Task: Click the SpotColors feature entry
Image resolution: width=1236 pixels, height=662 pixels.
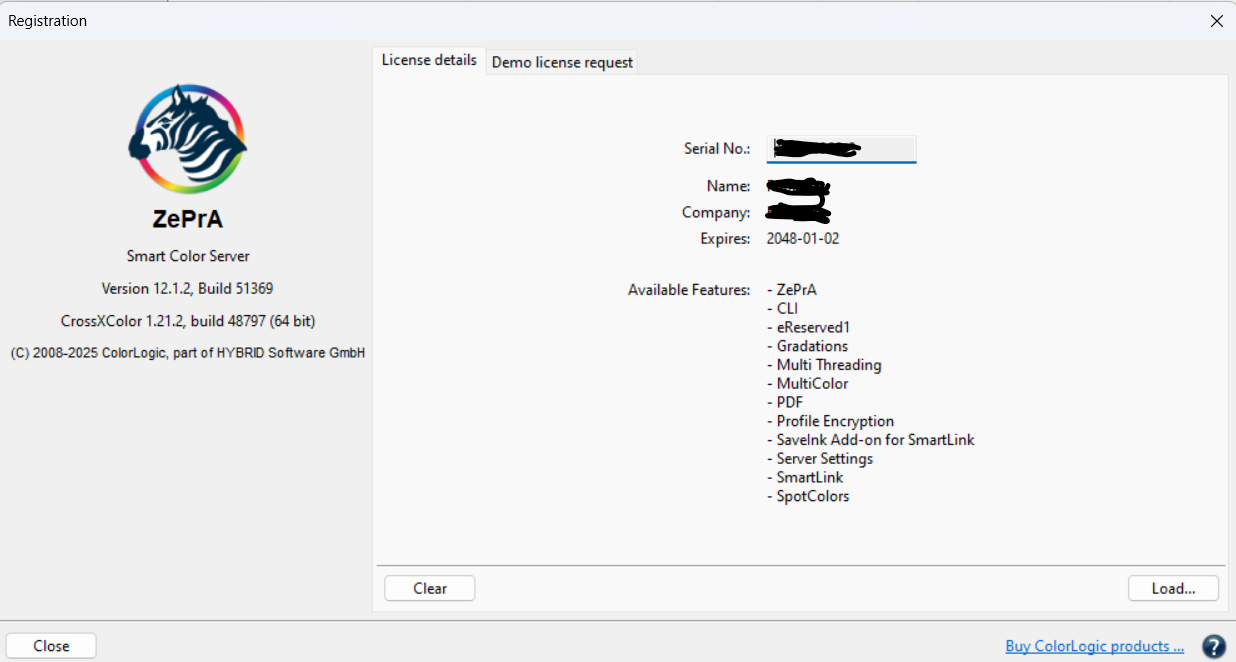Action: click(x=808, y=496)
